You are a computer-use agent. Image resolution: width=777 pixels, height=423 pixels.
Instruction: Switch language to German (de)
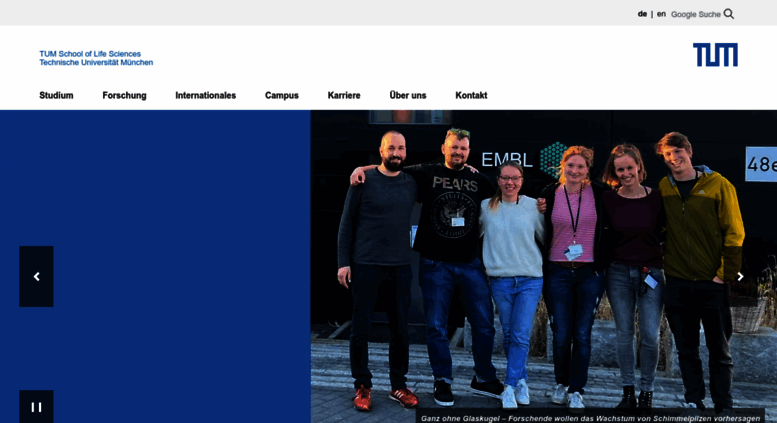click(642, 14)
